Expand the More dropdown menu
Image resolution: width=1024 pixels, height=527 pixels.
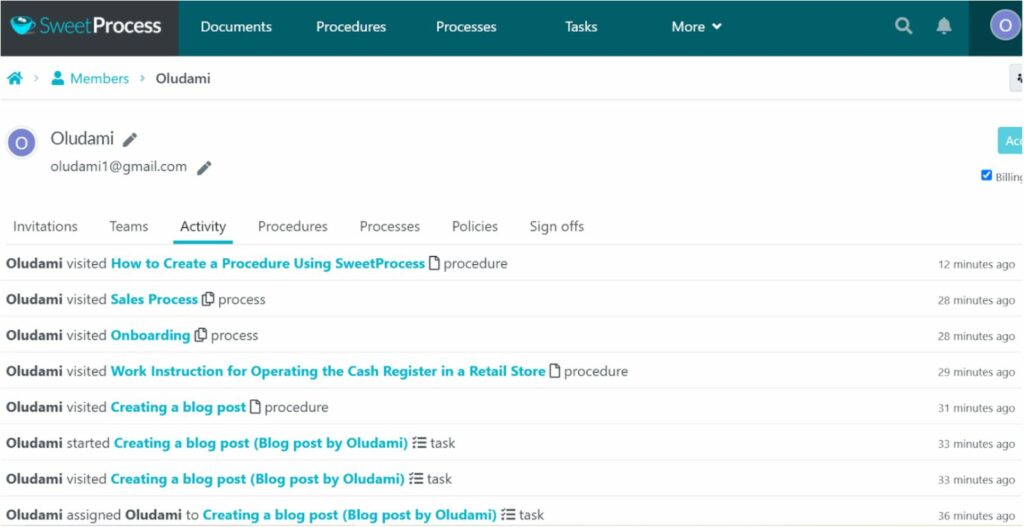coord(696,27)
